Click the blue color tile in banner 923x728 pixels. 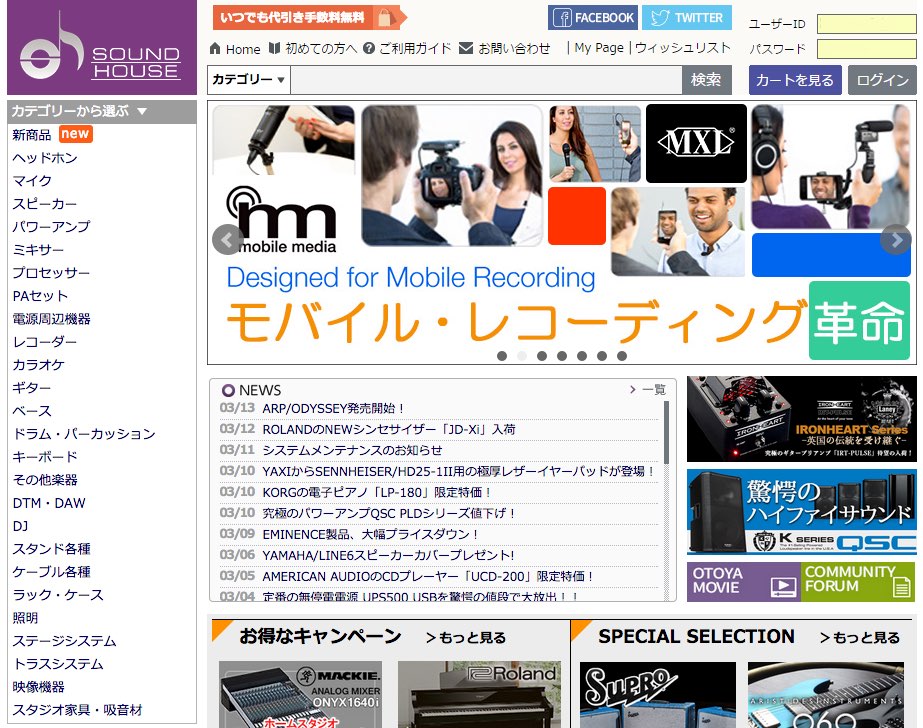pos(831,255)
